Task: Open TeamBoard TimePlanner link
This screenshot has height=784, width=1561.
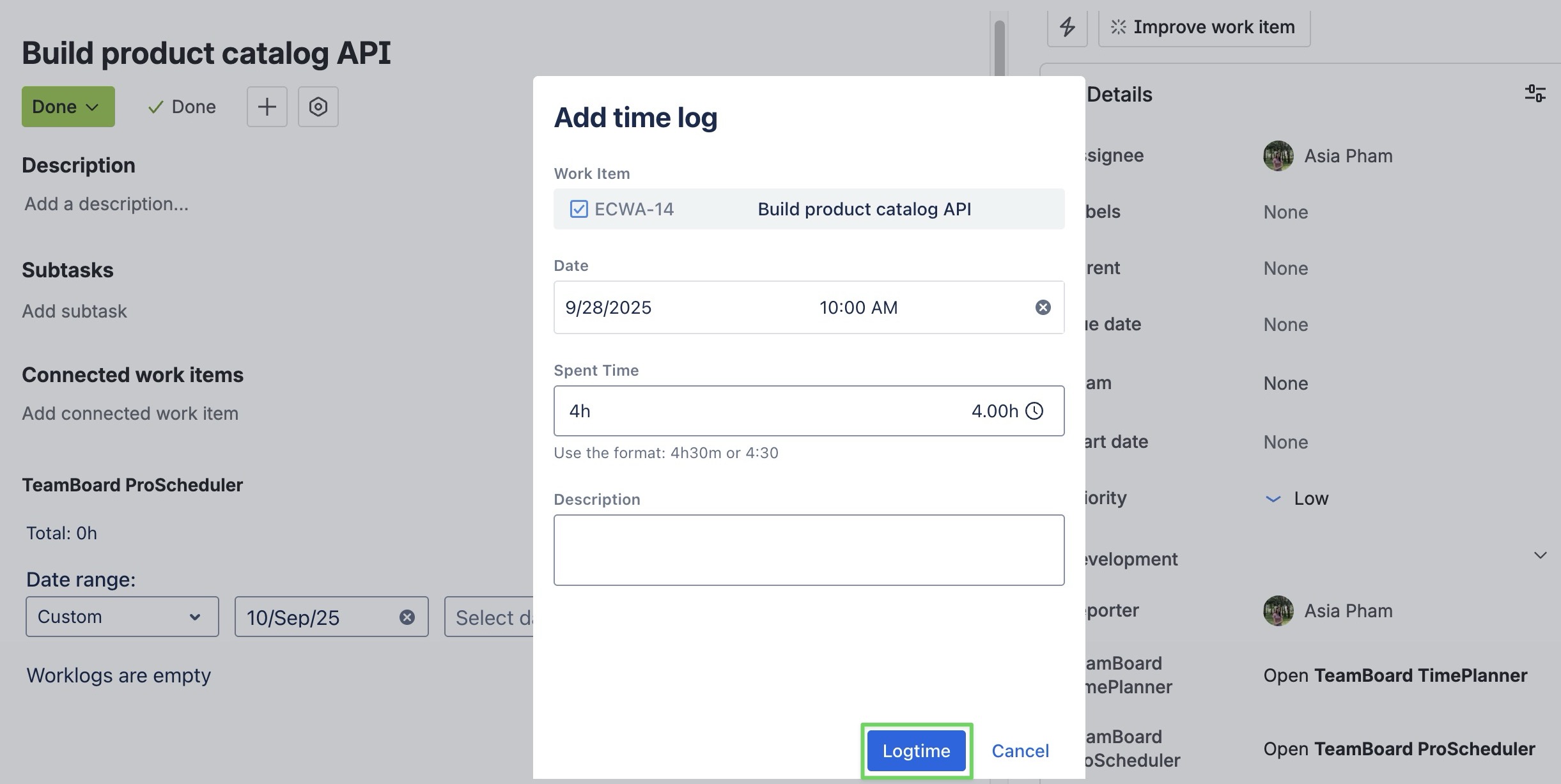Action: tap(1395, 675)
